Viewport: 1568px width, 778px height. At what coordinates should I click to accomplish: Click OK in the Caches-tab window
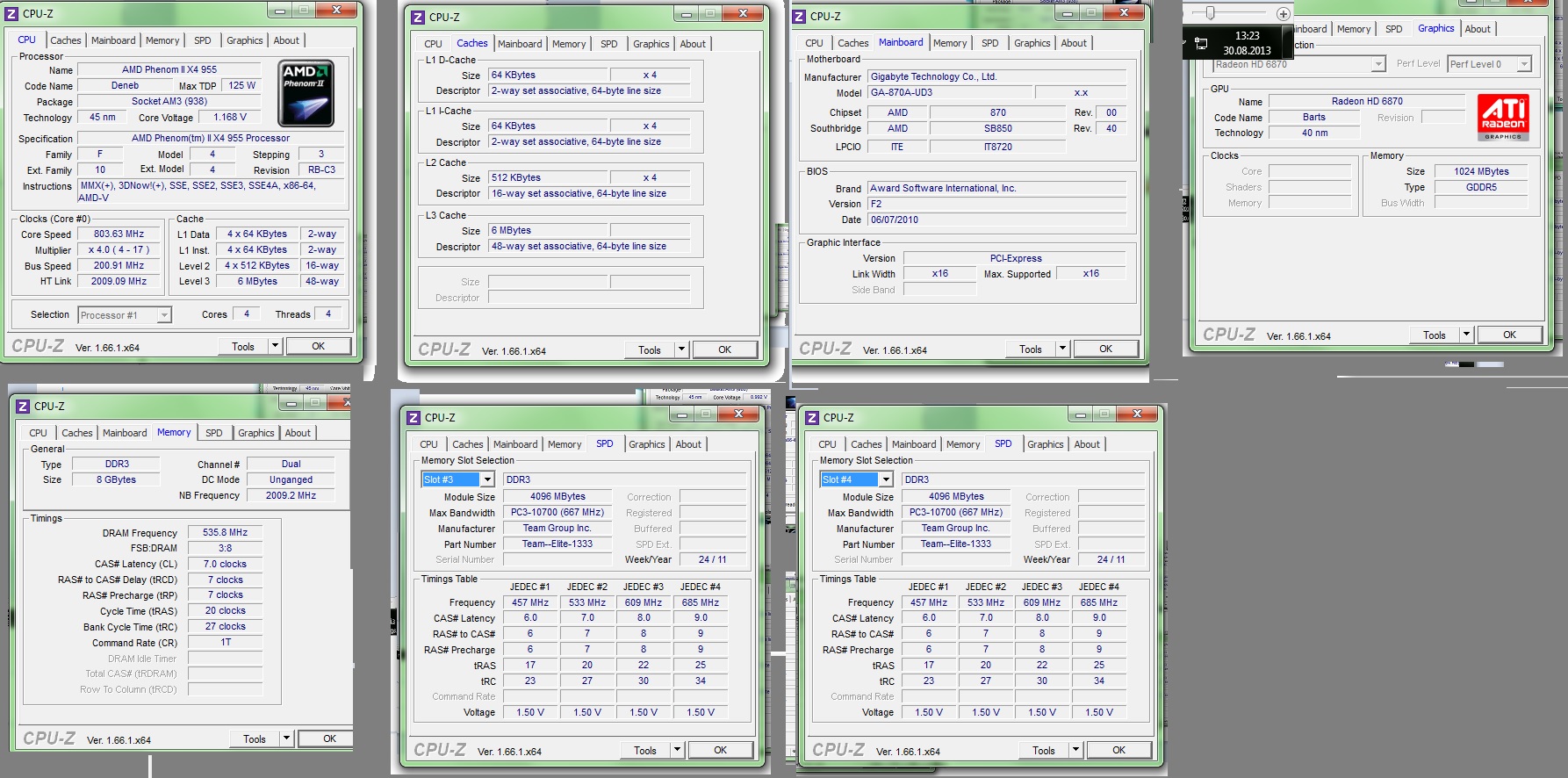point(724,349)
